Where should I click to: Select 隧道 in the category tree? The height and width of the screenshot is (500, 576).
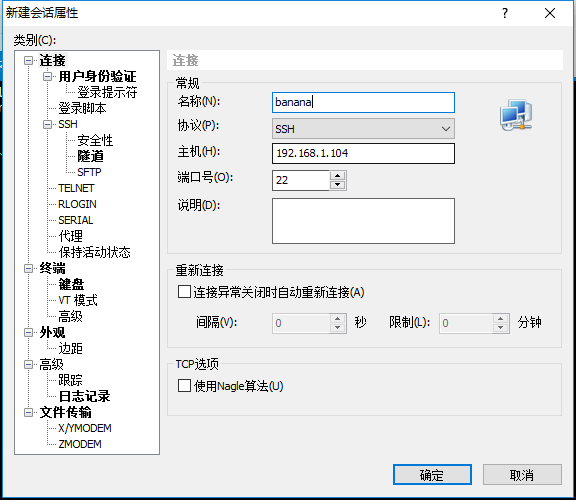[90, 156]
